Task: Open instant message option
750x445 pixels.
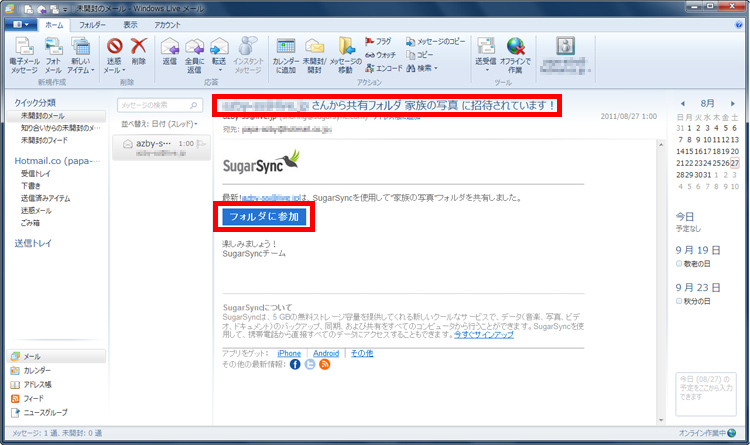Action: click(248, 56)
